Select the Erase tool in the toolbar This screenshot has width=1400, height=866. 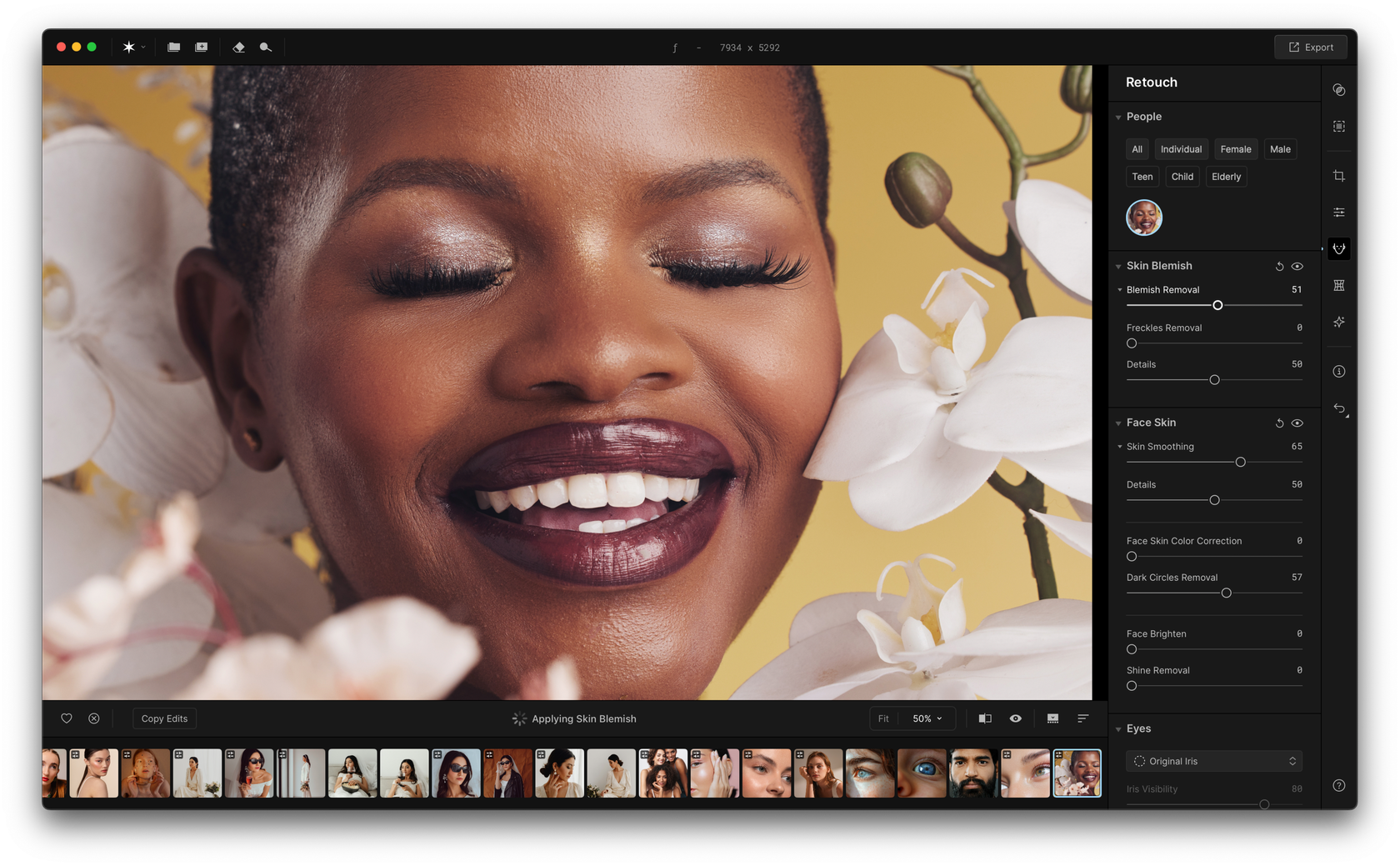pos(239,48)
